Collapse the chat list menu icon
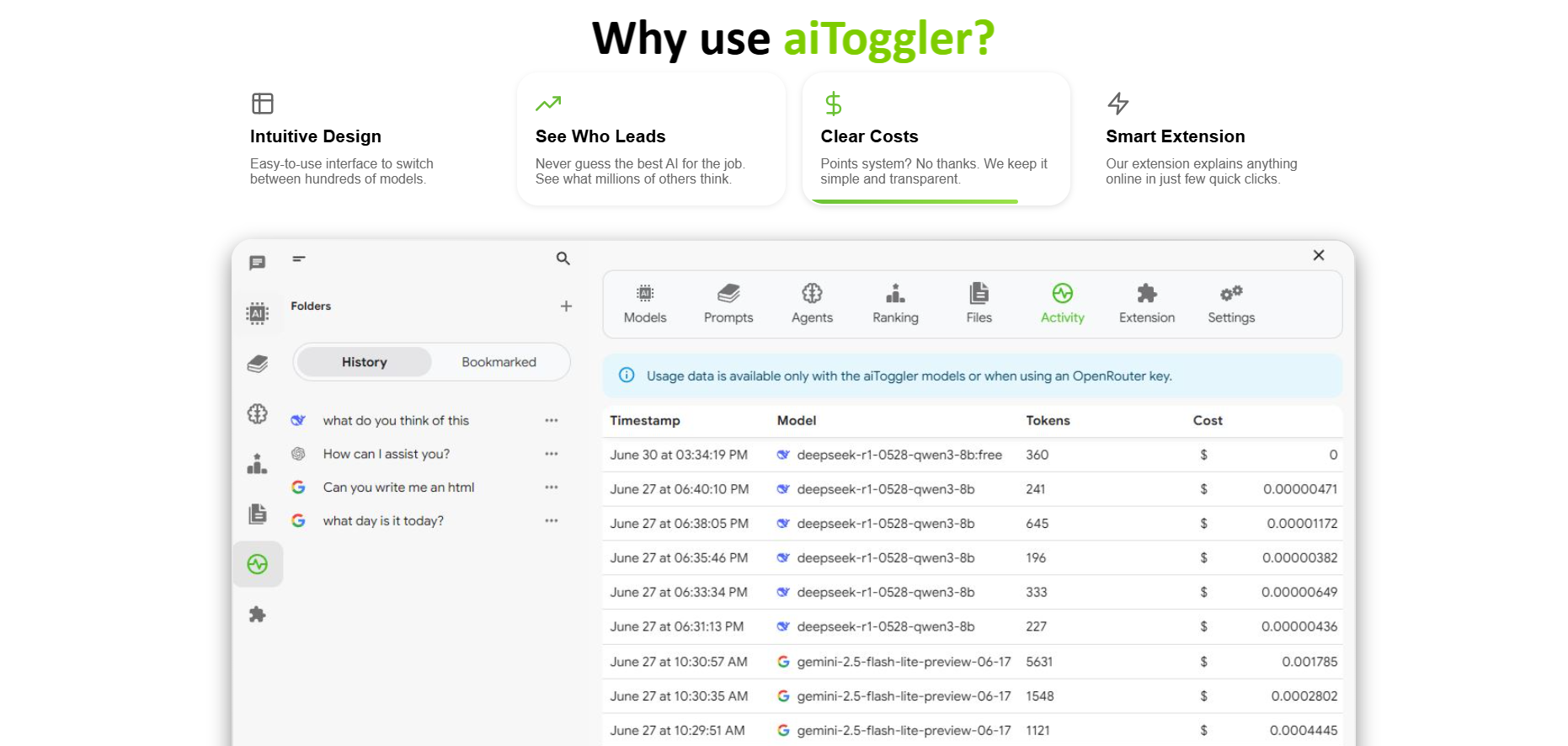 tap(299, 258)
